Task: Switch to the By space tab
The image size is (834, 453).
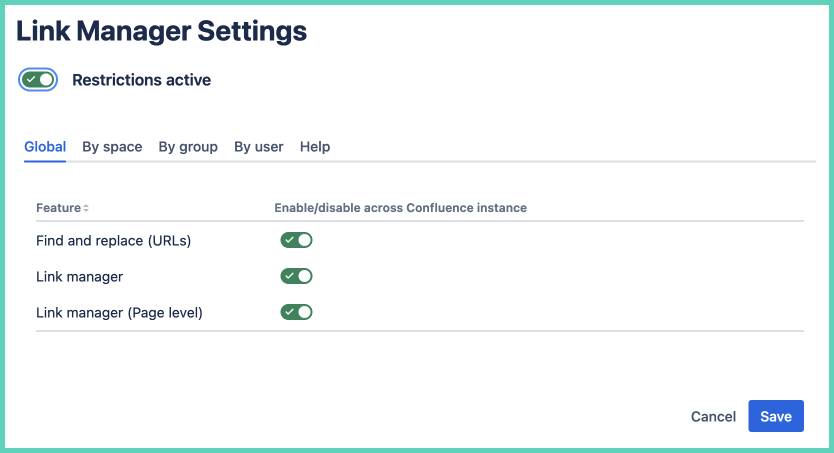Action: pos(112,147)
